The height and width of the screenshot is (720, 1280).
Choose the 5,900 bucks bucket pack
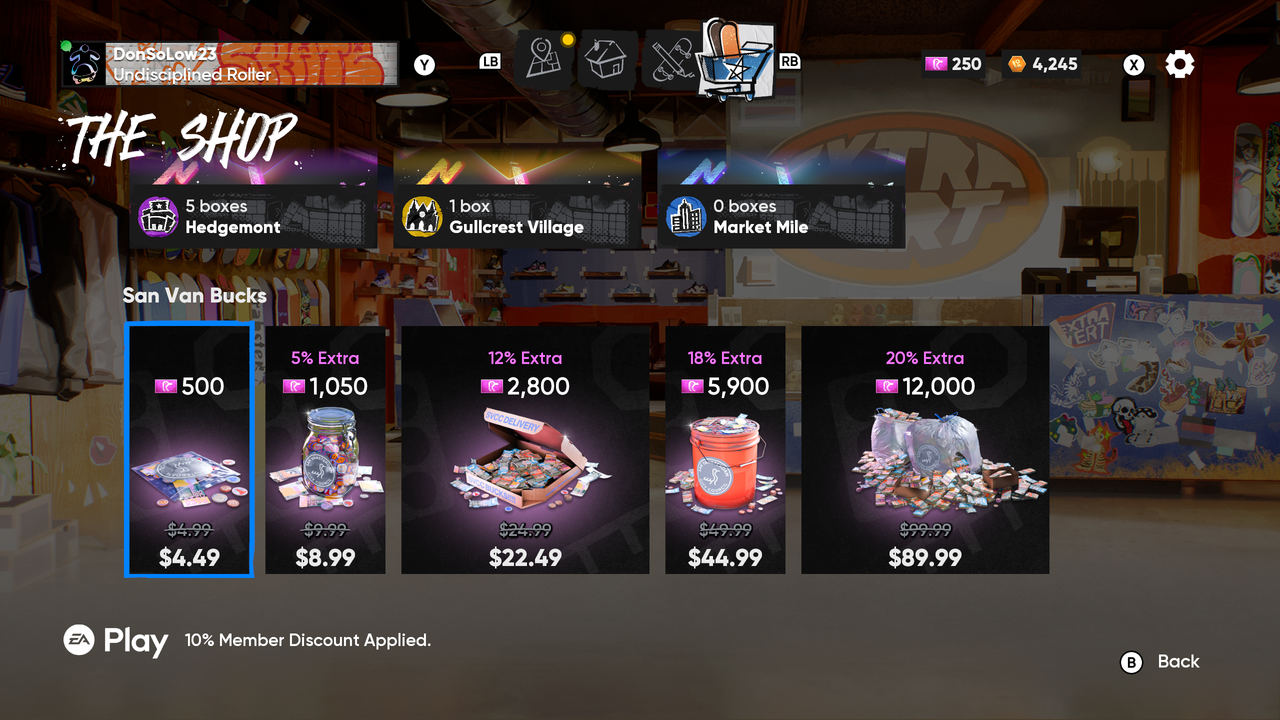725,450
